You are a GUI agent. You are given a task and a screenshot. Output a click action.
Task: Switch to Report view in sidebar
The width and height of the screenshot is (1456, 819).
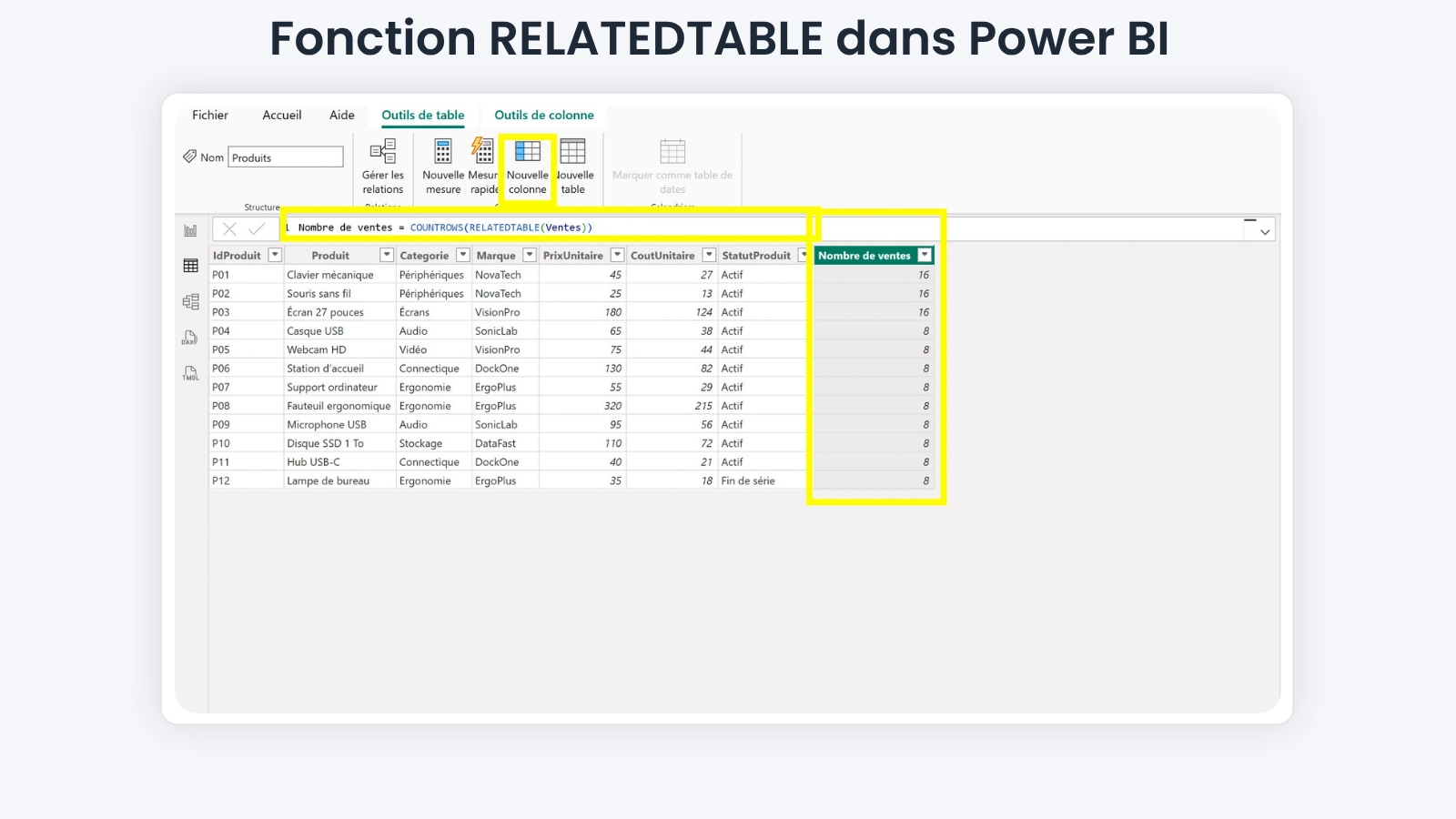click(190, 231)
